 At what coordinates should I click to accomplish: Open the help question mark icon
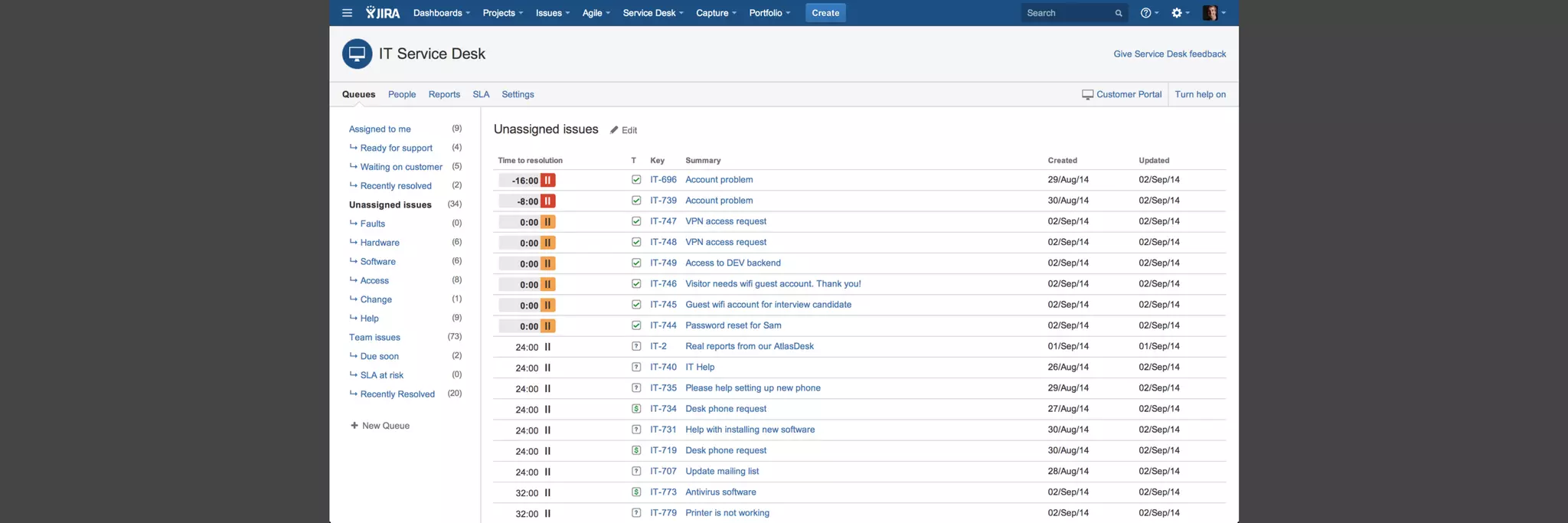point(1145,13)
